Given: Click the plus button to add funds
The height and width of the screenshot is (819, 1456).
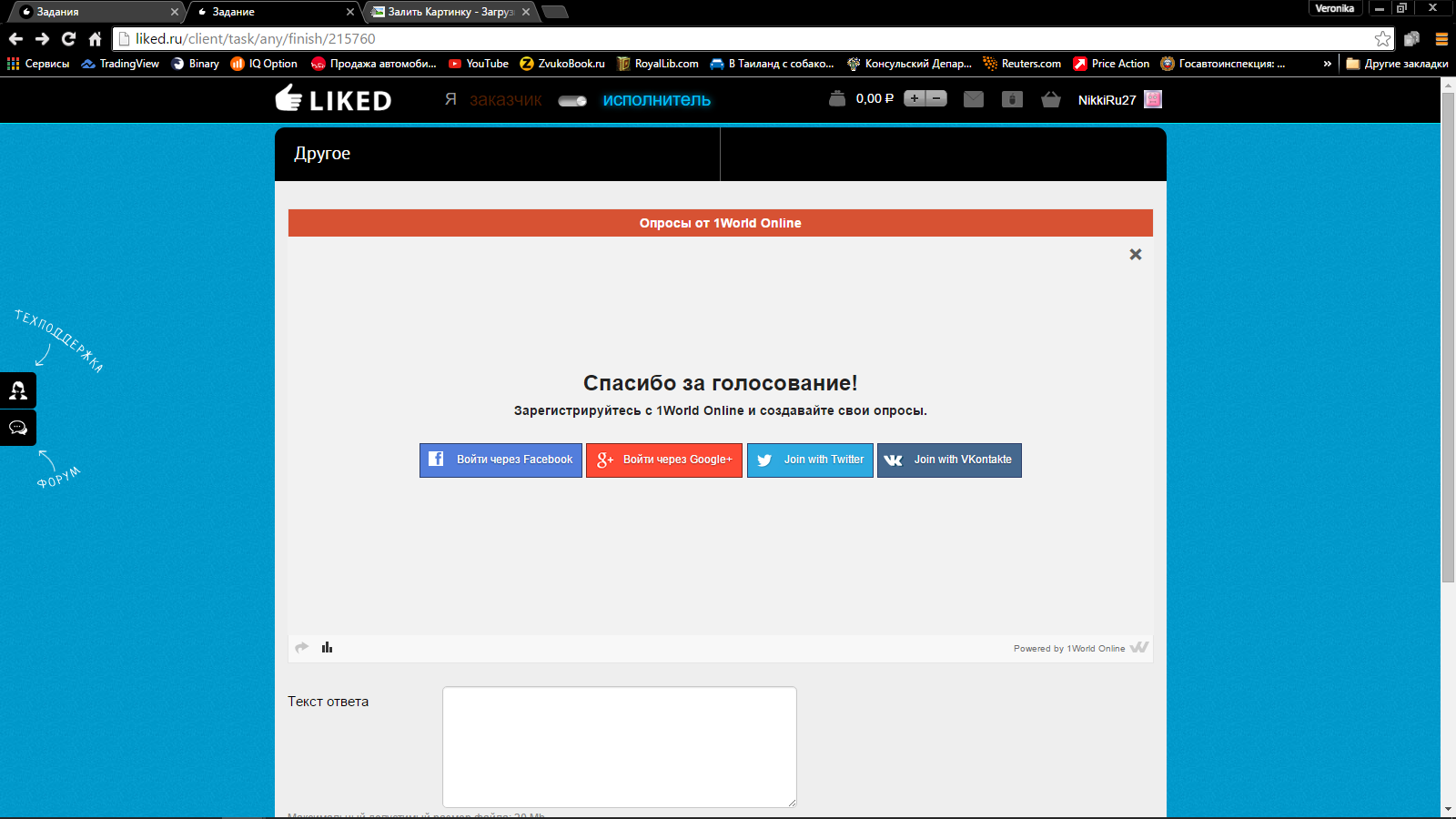Looking at the screenshot, I should (x=915, y=98).
